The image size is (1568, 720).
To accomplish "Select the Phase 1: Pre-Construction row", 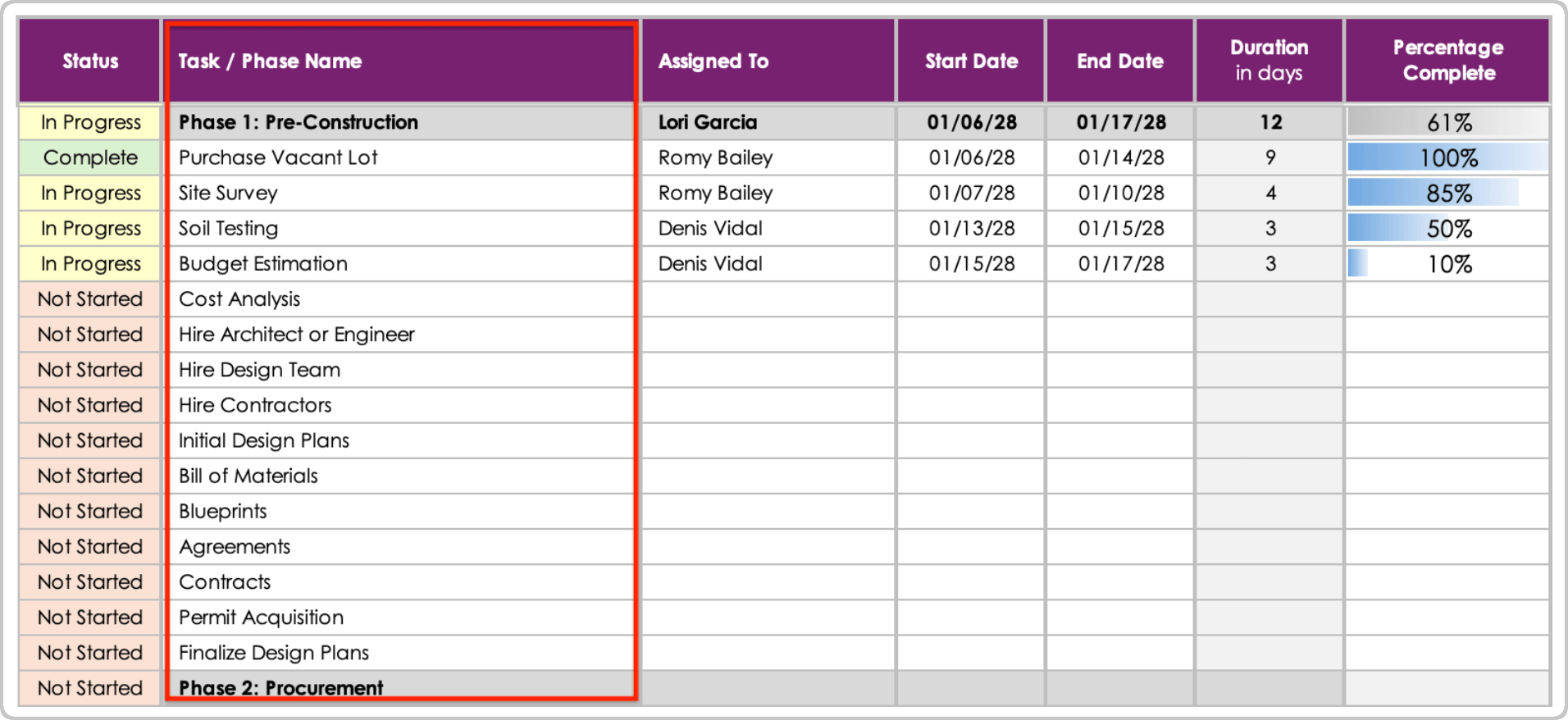I will (x=299, y=122).
